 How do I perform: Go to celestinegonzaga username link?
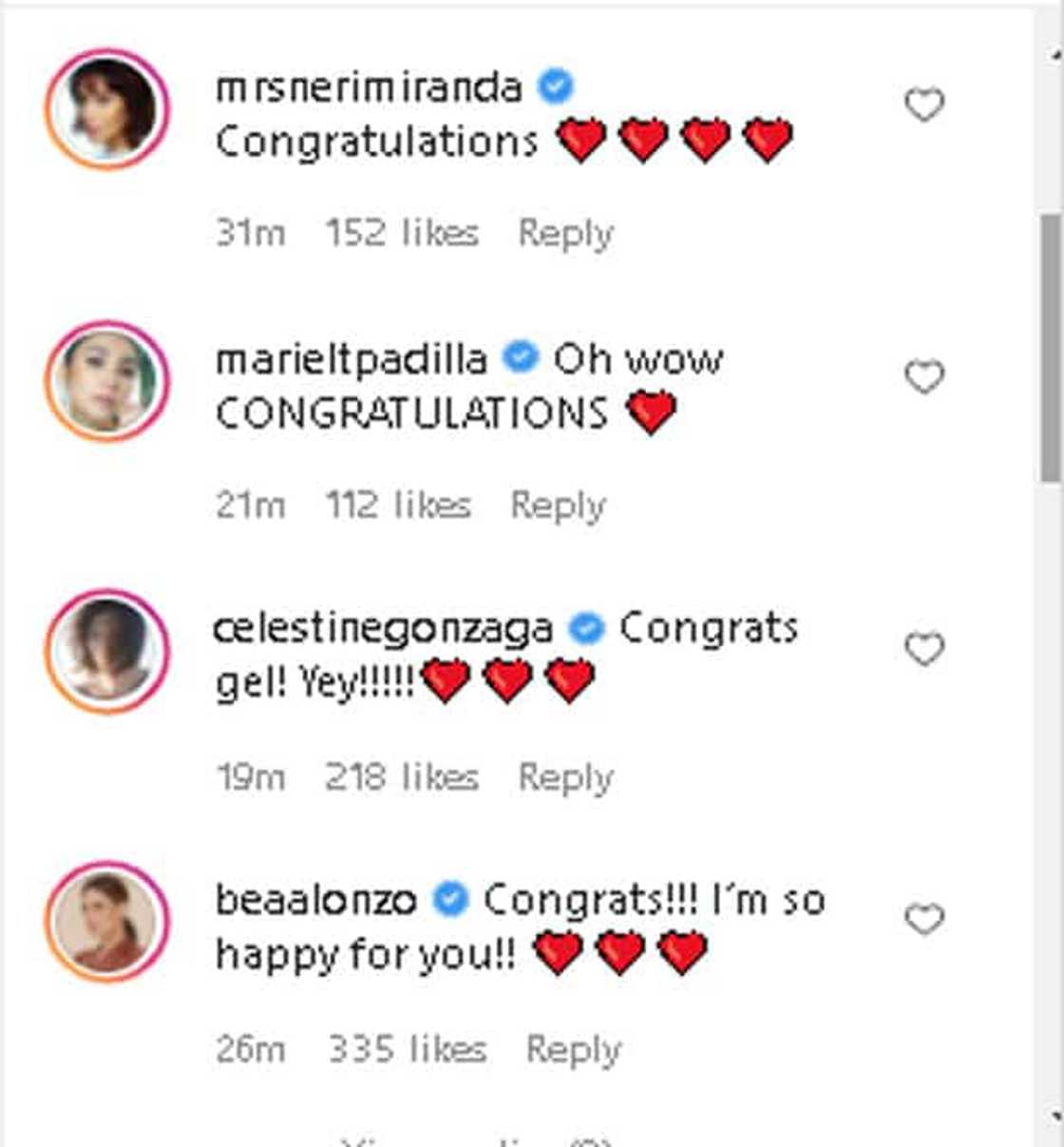point(383,630)
